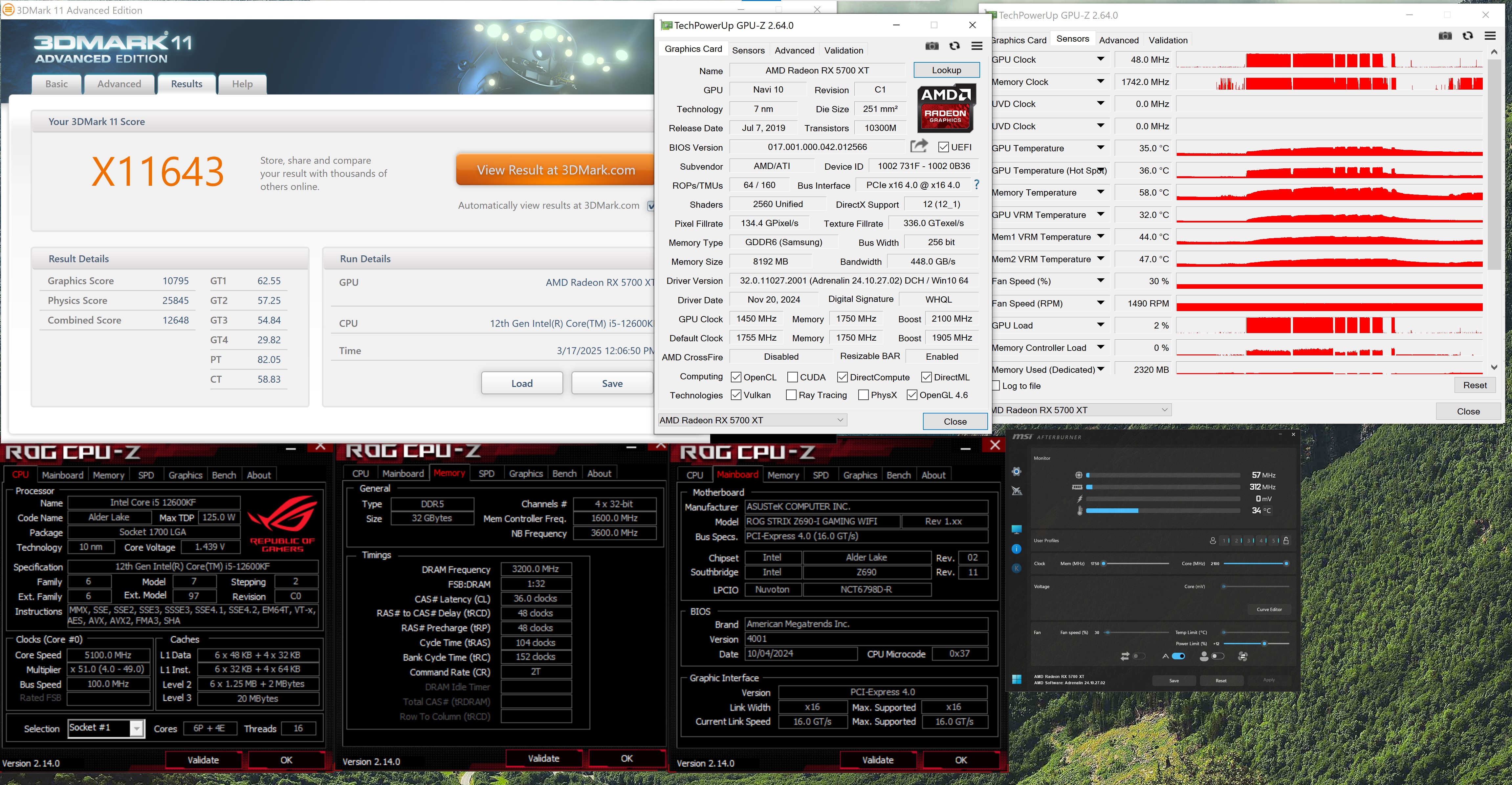
Task: Toggle the Ray Tracing checkbox
Action: pos(791,395)
